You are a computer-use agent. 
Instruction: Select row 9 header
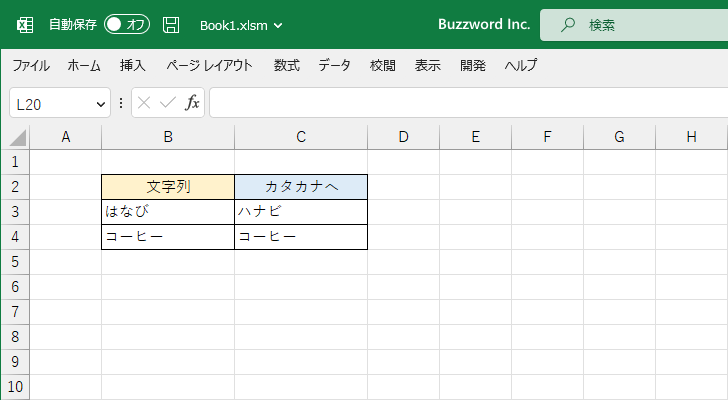click(15, 362)
